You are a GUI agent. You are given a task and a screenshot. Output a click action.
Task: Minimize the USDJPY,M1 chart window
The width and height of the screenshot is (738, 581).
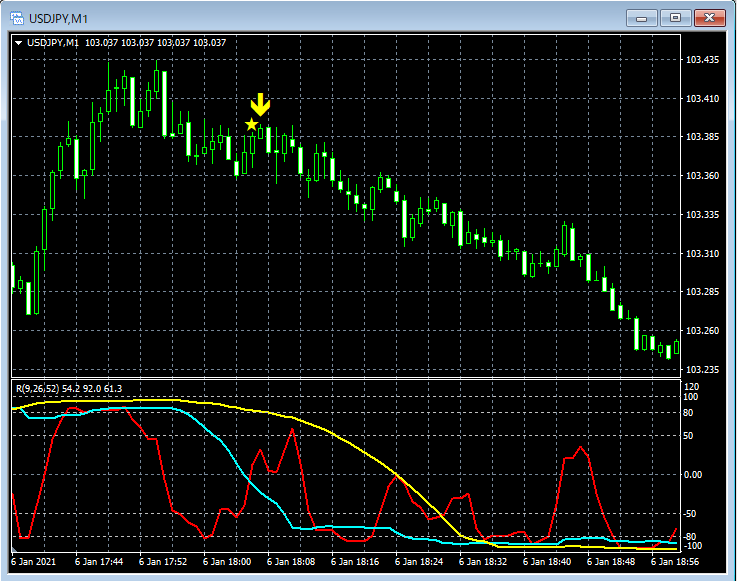pyautogui.click(x=641, y=17)
